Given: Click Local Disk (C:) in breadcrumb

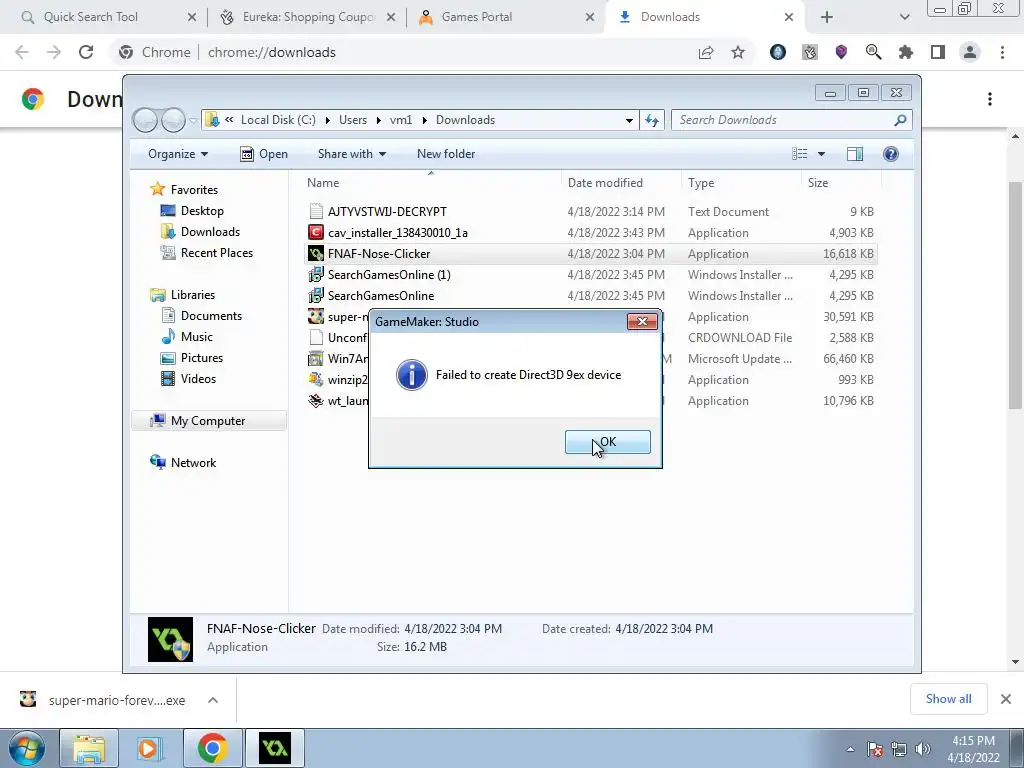Looking at the screenshot, I should (x=278, y=120).
